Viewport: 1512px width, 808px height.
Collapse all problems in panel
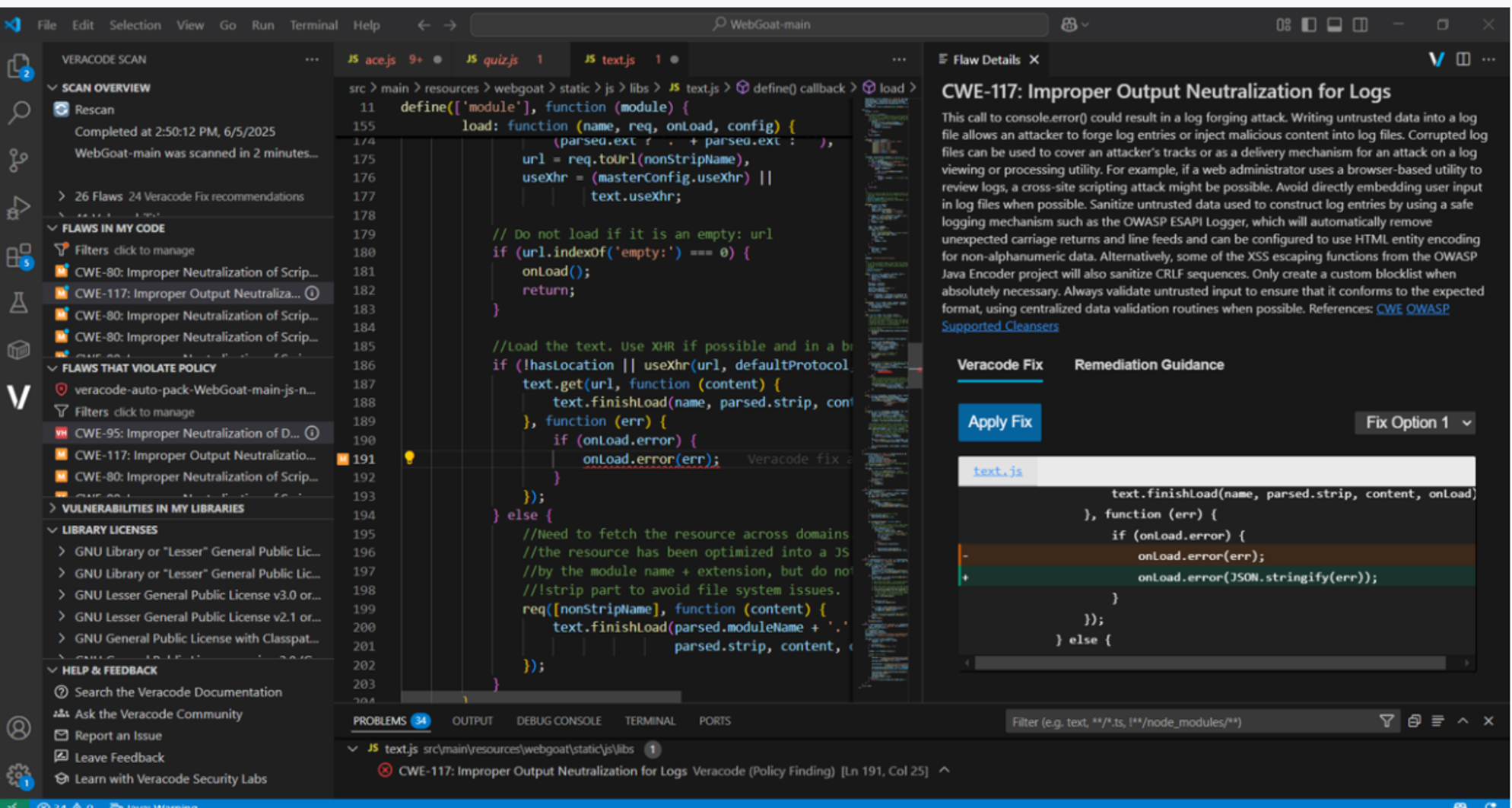point(1414,721)
